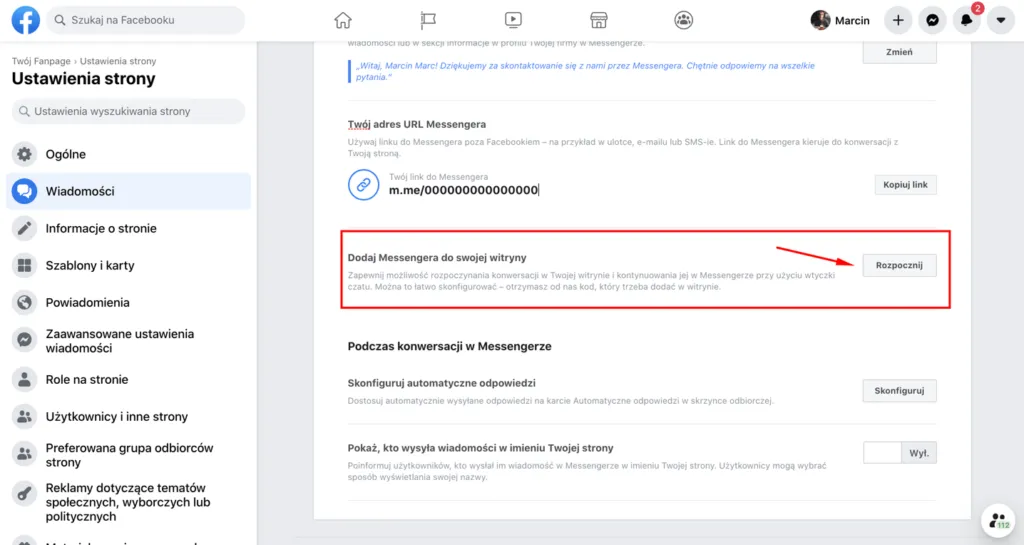This screenshot has height=545, width=1024.
Task: Click the plus Create button
Action: tap(898, 20)
